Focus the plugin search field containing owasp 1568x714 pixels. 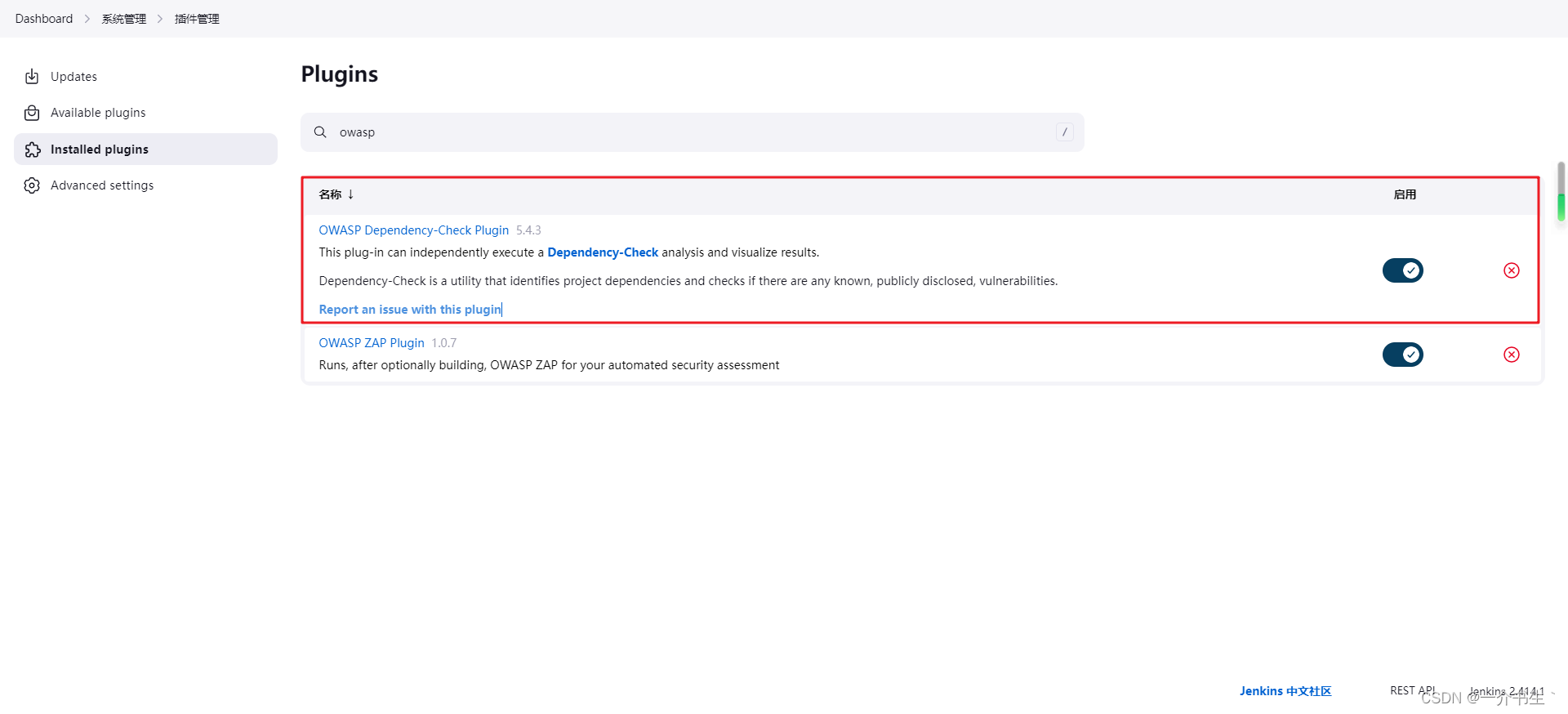(693, 132)
